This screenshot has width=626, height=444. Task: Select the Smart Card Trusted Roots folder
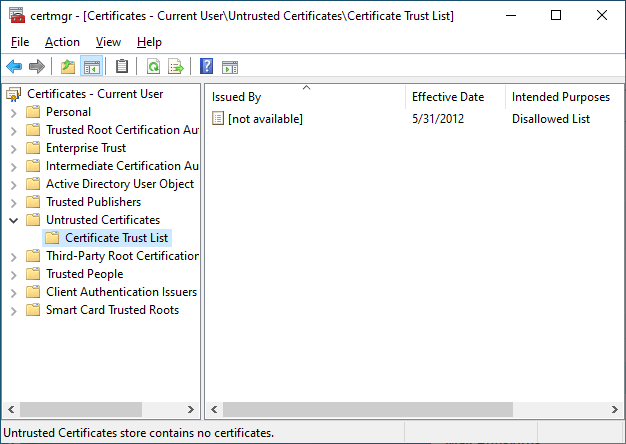point(112,310)
